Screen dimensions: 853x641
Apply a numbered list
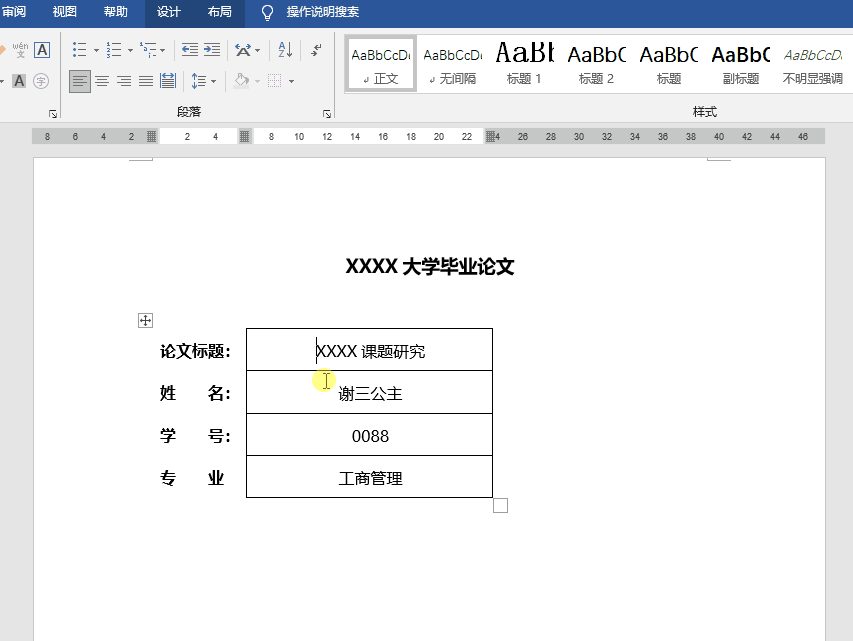(x=114, y=47)
